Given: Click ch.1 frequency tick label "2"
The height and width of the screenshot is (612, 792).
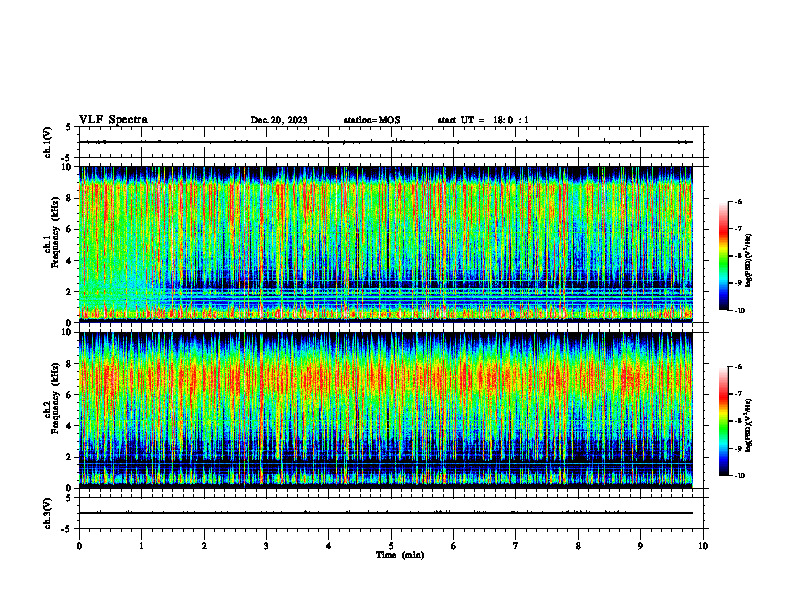Looking at the screenshot, I should click(x=71, y=292).
